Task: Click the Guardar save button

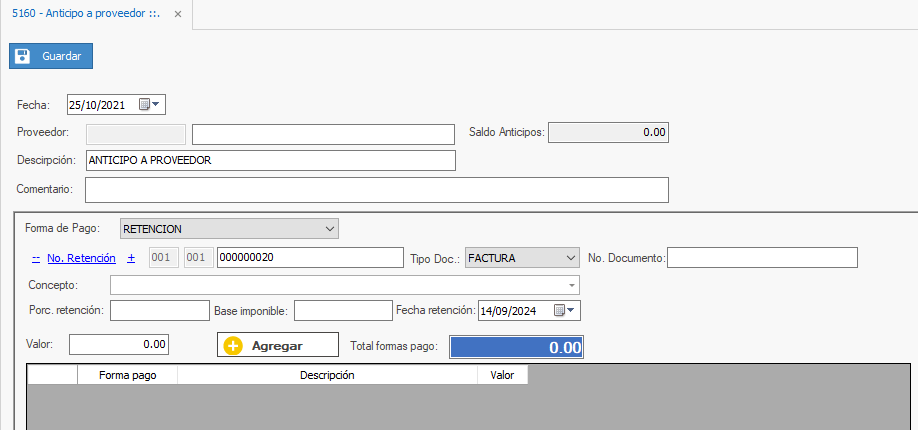Action: click(x=51, y=56)
